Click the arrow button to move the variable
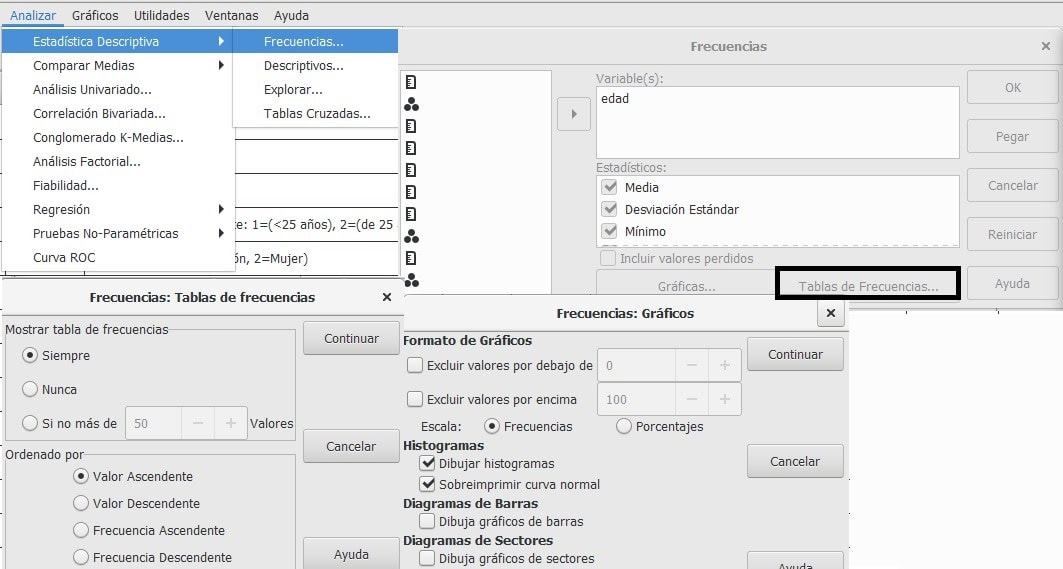 (x=573, y=114)
